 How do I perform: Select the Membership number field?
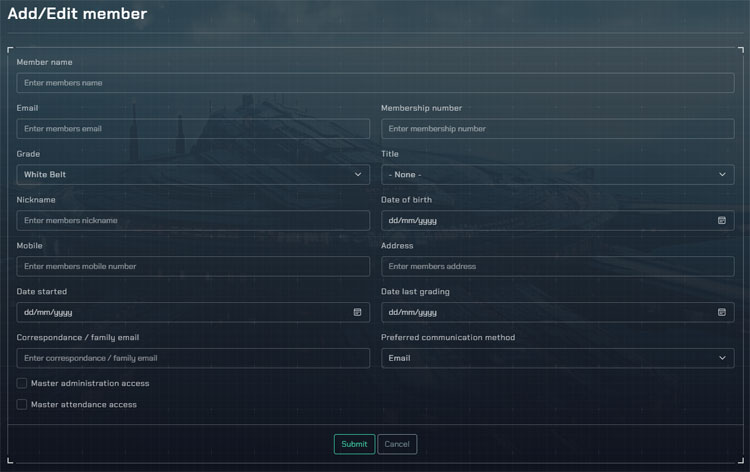(x=557, y=129)
